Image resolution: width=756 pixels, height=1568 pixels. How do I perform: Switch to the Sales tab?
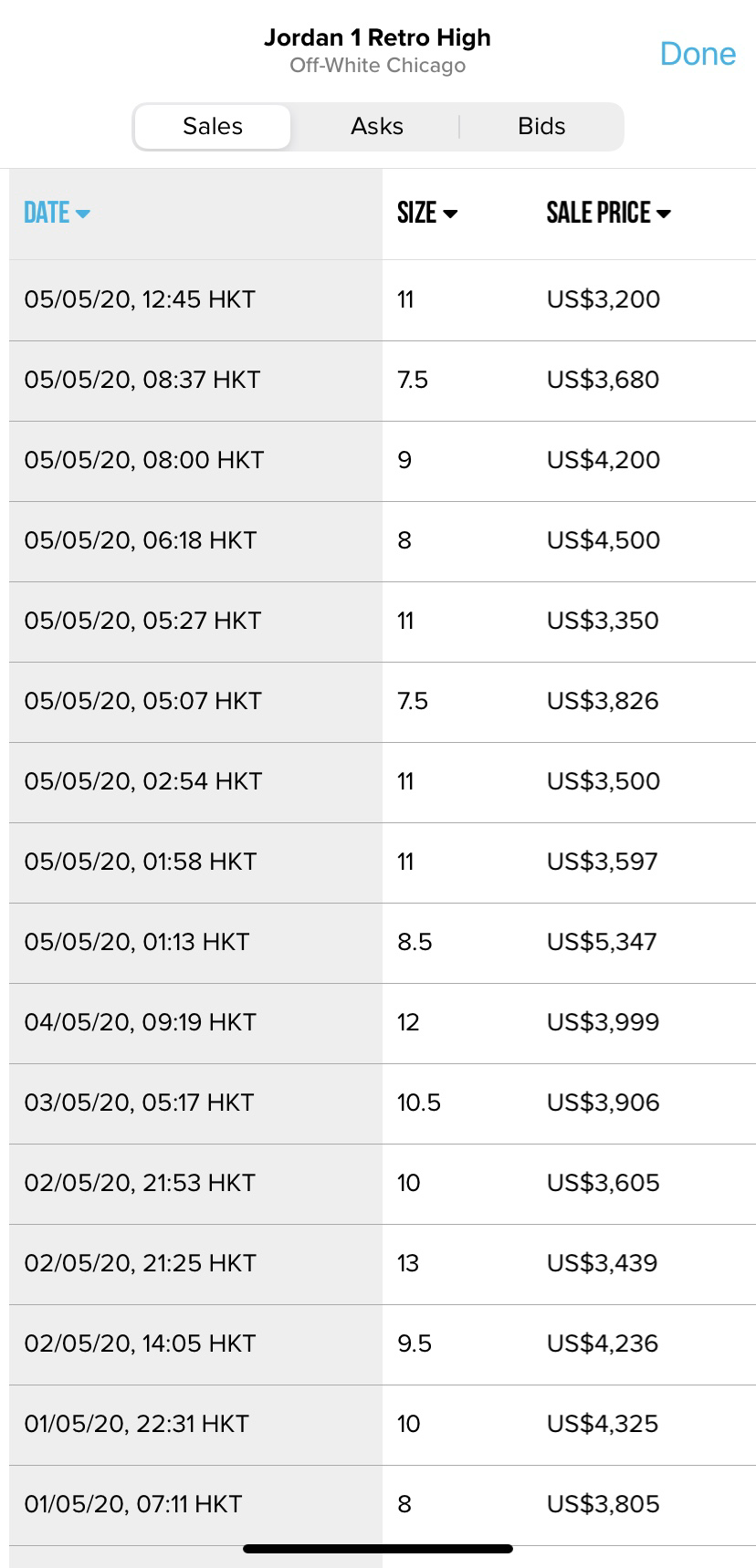(213, 126)
